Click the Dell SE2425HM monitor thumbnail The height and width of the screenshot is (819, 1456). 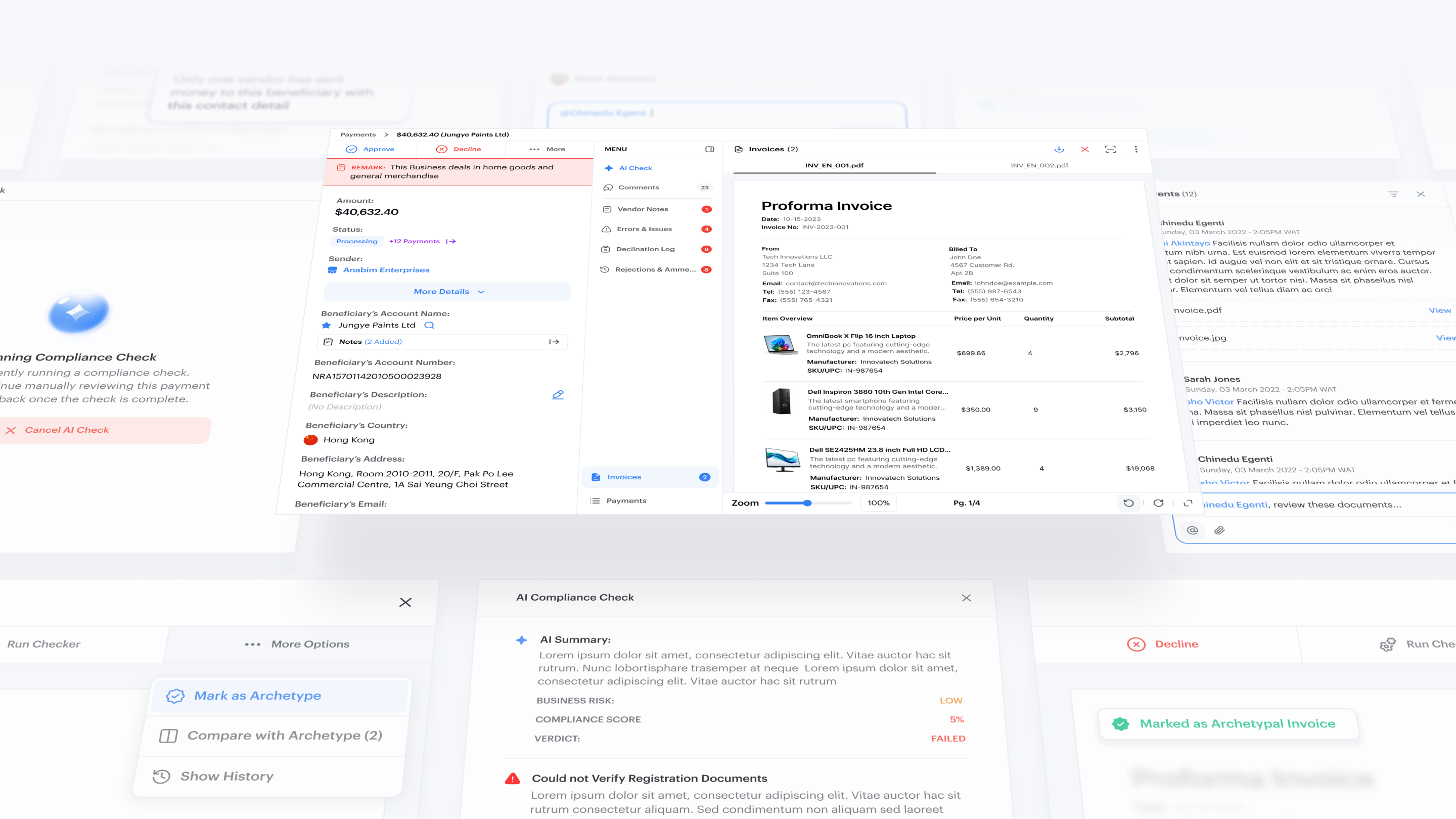pos(783,460)
